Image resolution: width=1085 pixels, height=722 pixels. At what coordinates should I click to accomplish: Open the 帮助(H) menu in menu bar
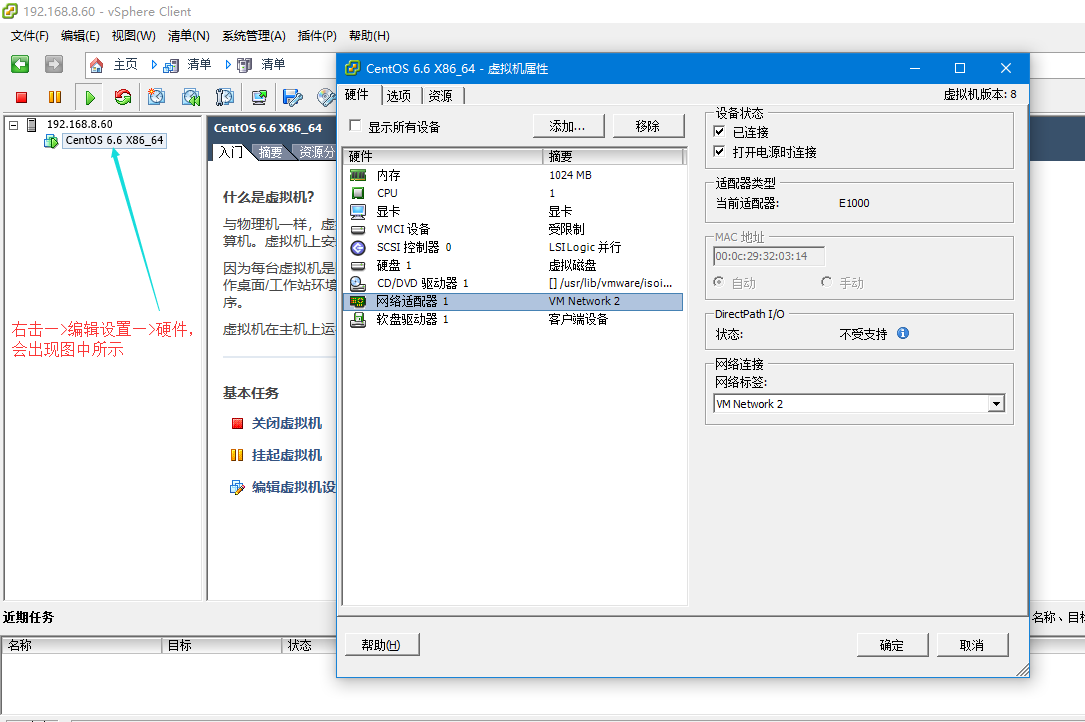coord(370,36)
